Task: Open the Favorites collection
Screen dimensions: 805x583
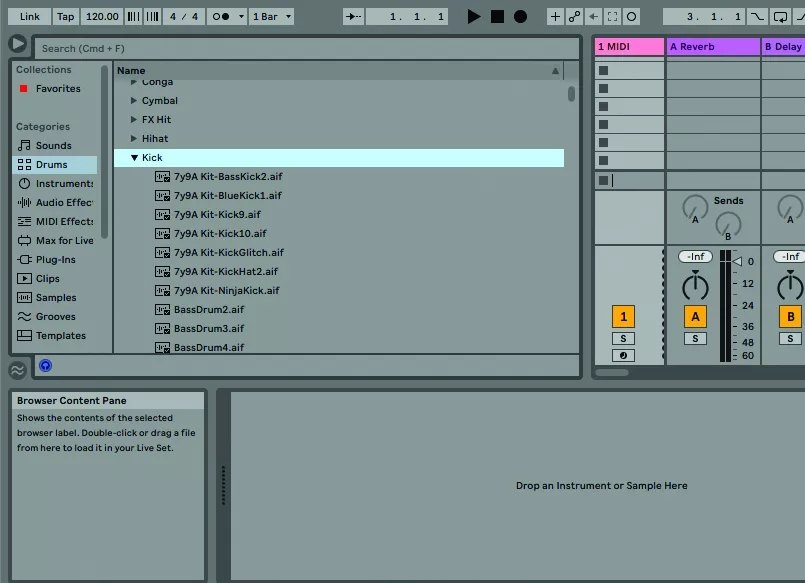Action: (58, 89)
